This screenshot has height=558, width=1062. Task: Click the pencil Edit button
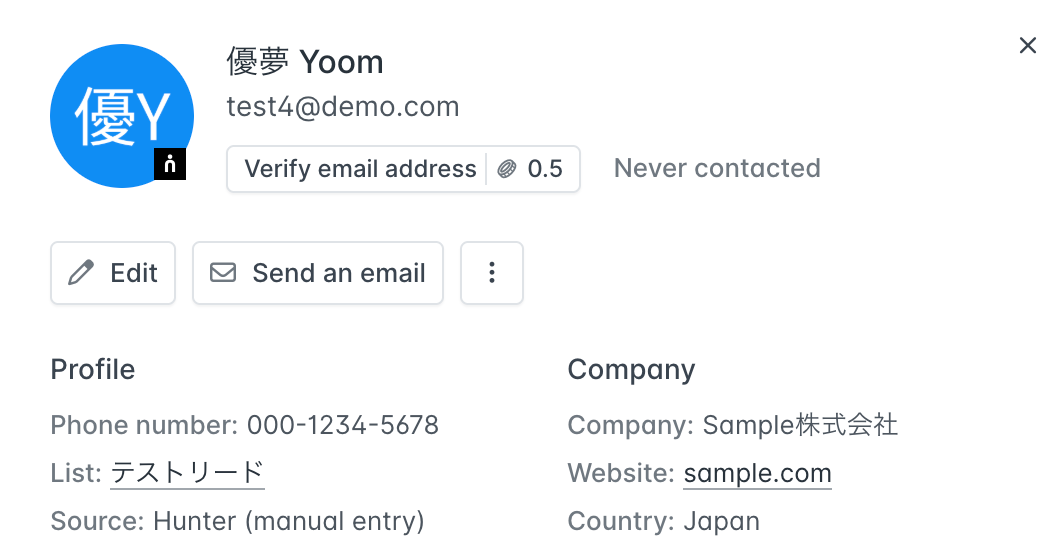[x=113, y=273]
